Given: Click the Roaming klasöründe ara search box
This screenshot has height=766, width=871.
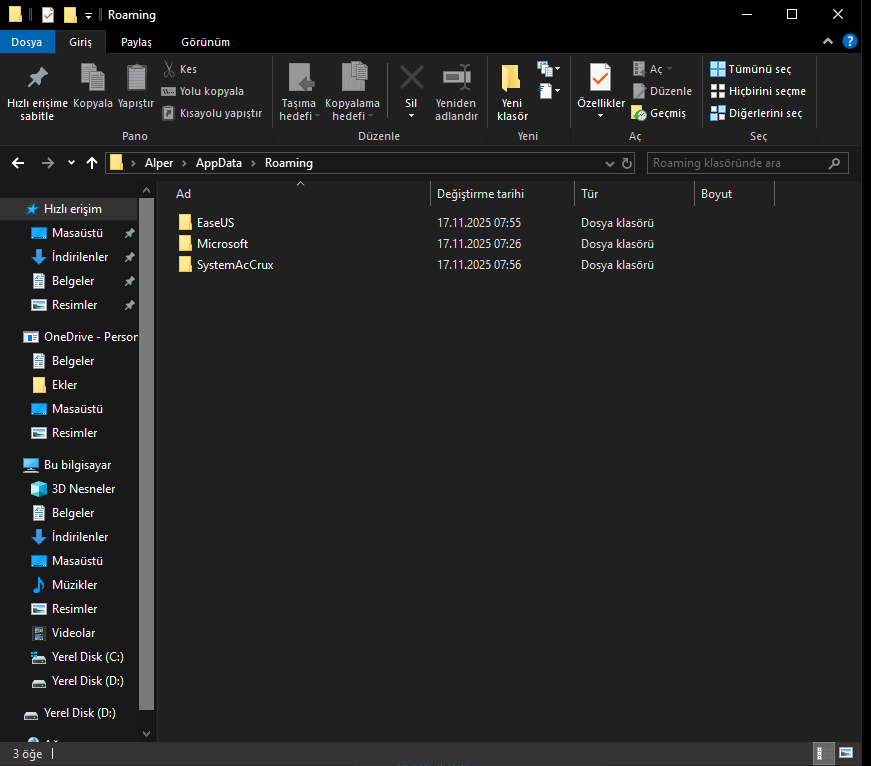Looking at the screenshot, I should click(x=748, y=163).
